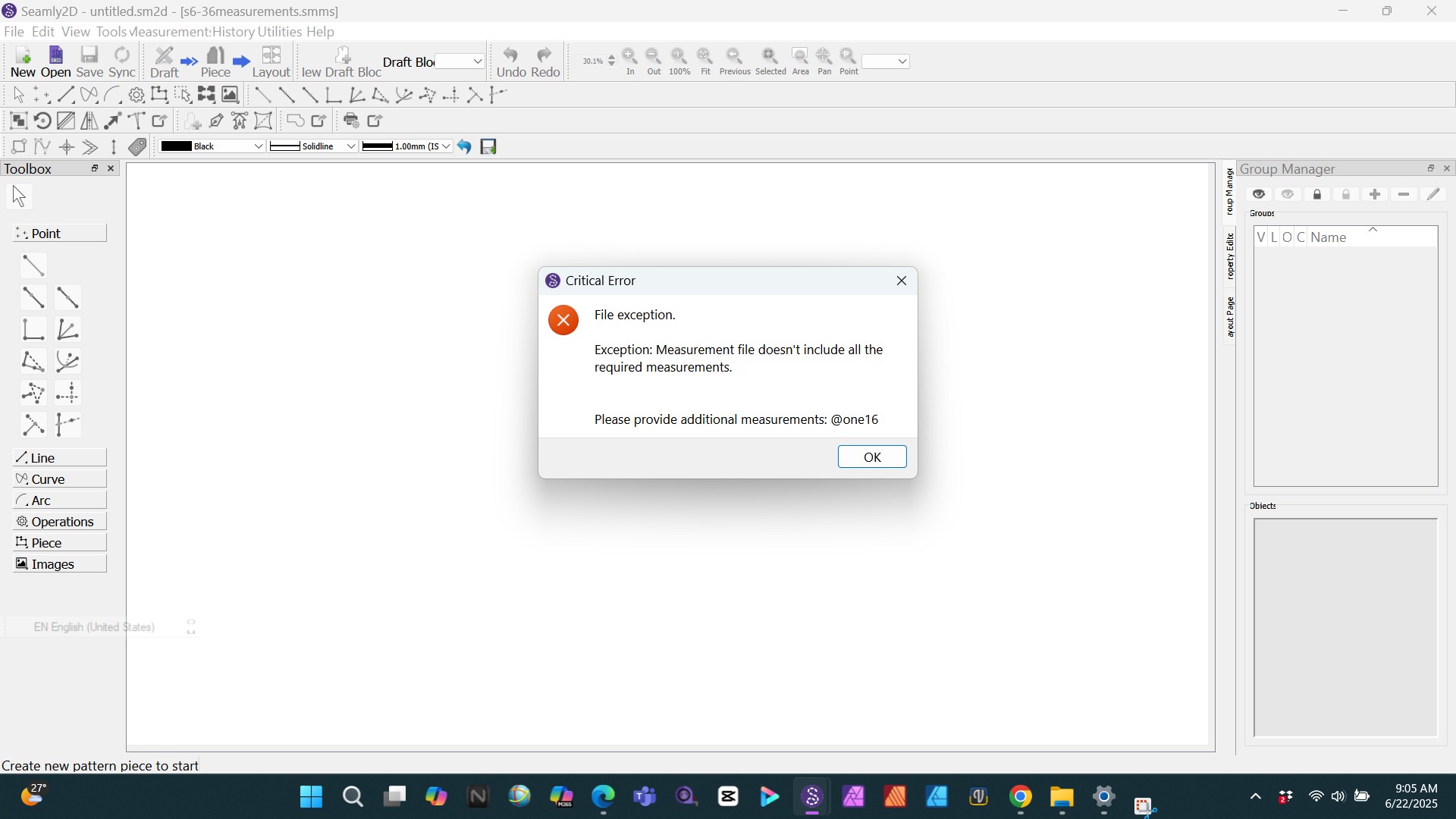Switch to Layout mode
Viewport: 1456px width, 819px height.
tap(271, 61)
